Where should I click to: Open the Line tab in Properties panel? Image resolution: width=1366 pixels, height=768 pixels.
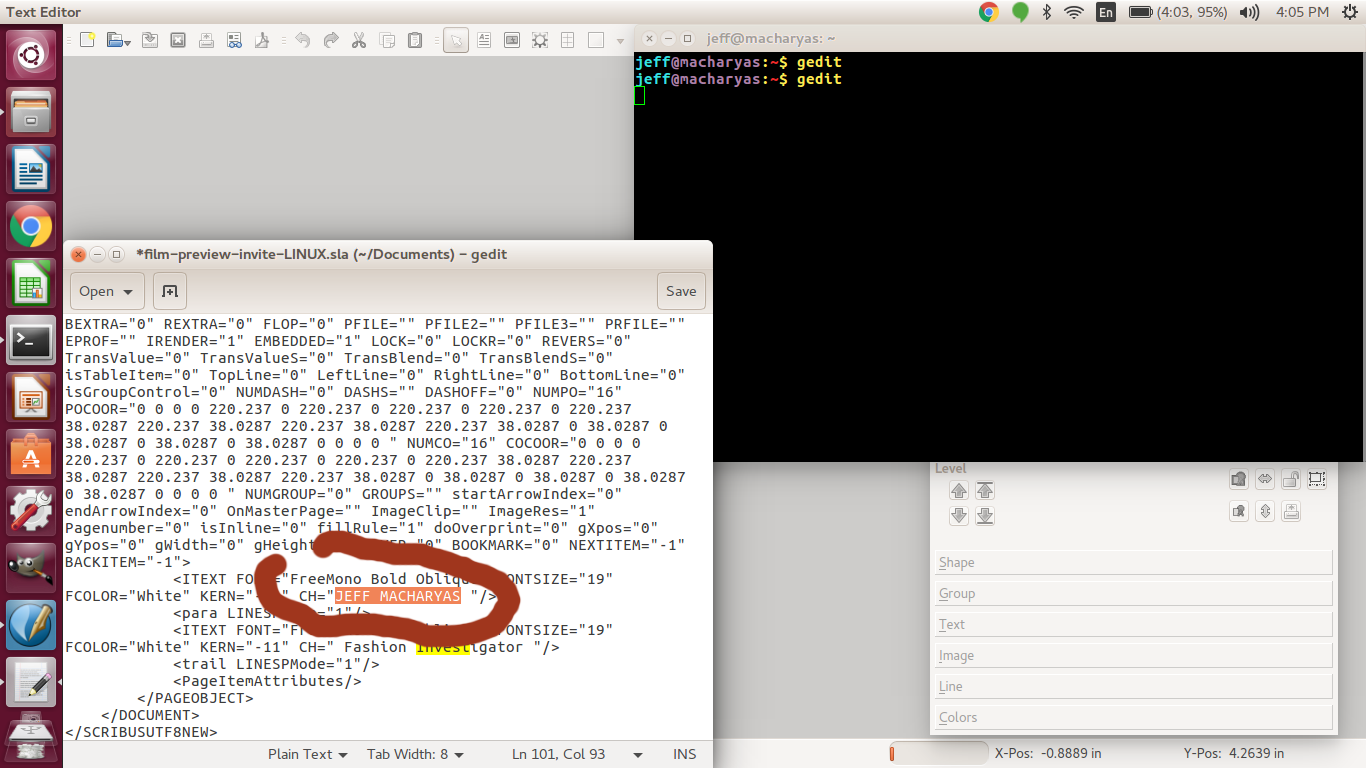click(x=1133, y=686)
